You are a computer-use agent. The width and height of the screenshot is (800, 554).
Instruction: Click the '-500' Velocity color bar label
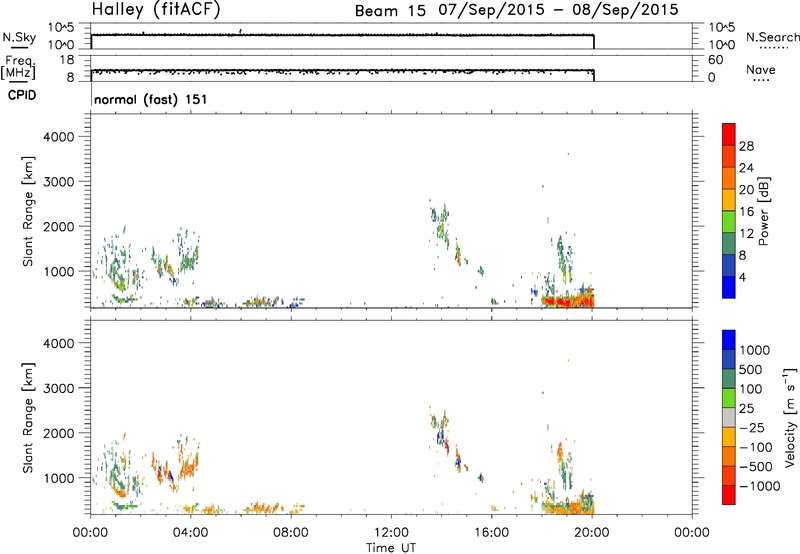click(x=755, y=467)
